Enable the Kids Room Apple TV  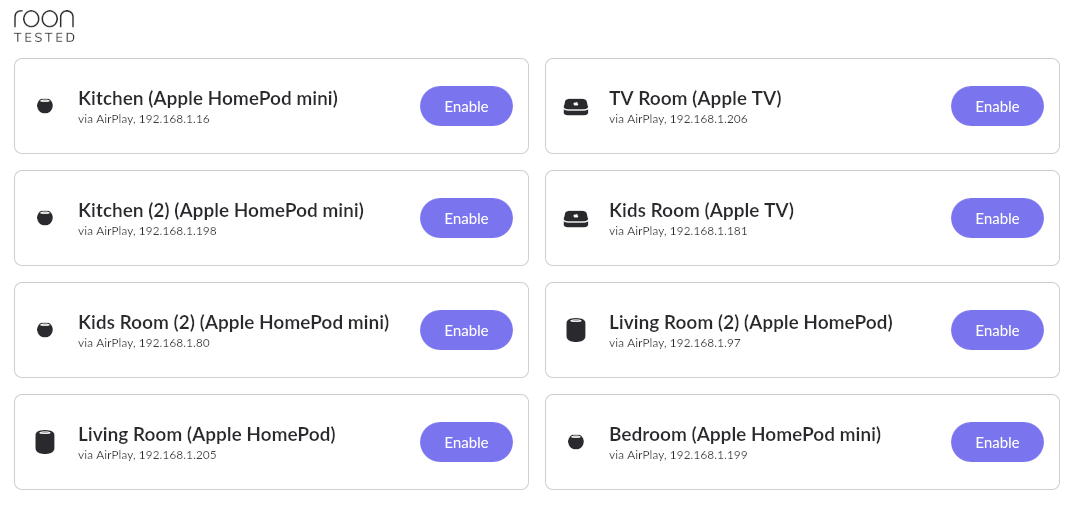pos(997,218)
